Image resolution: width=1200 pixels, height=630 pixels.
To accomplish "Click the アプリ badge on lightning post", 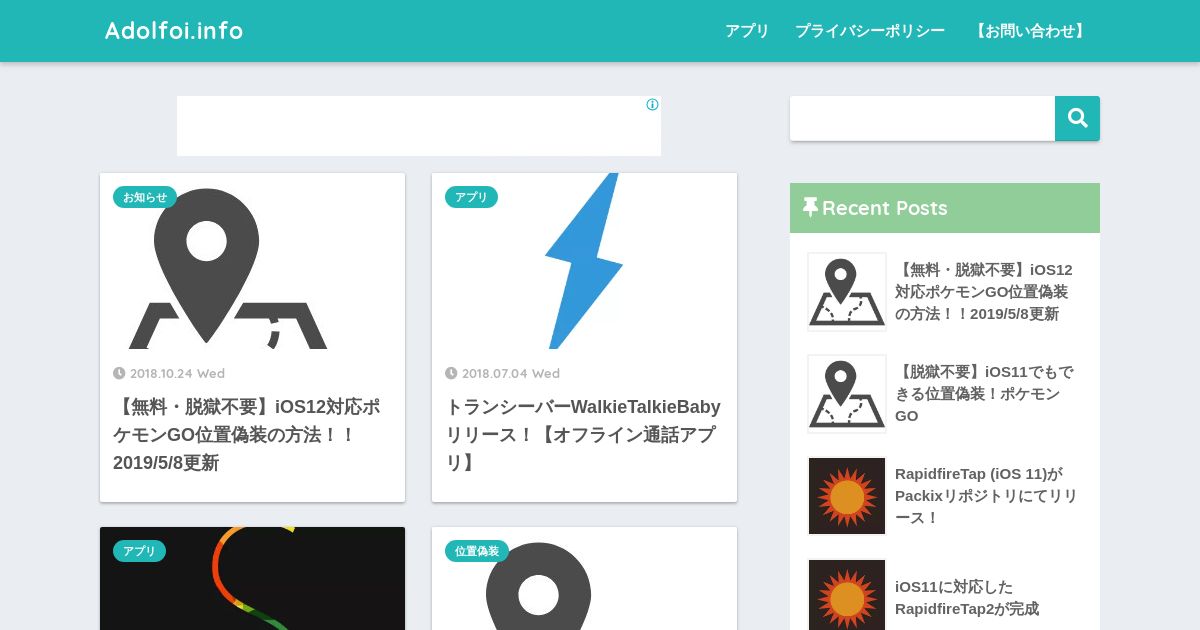I will 471,197.
